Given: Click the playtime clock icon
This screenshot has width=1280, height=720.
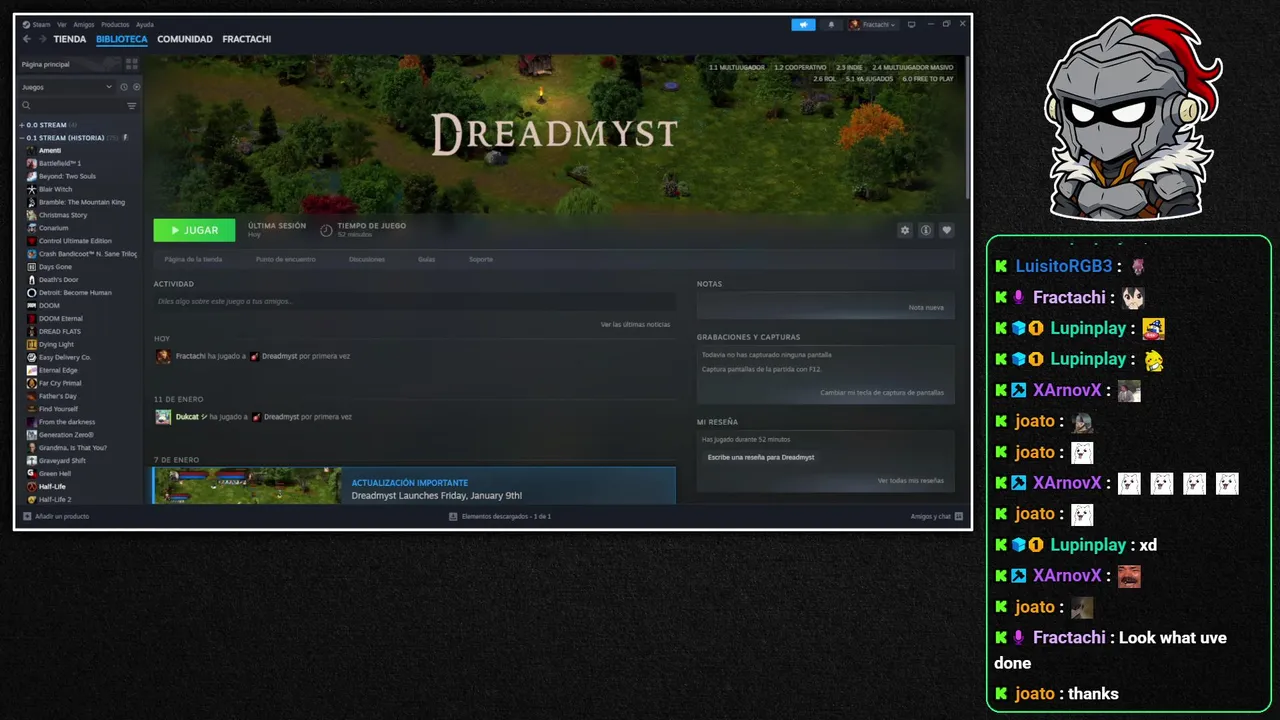Looking at the screenshot, I should click(326, 230).
